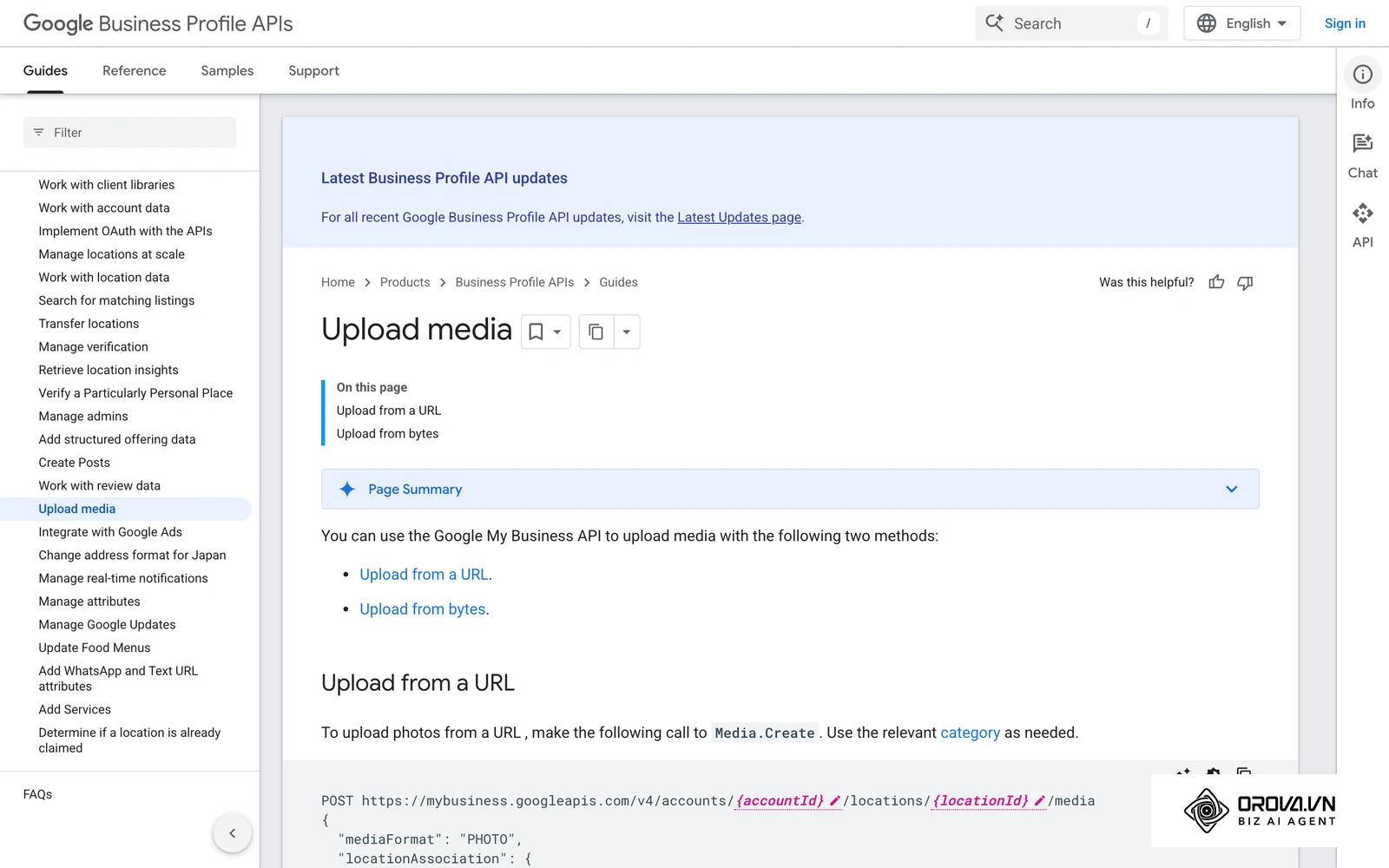Open the bookmark dropdown arrow
This screenshot has width=1389, height=868.
pos(557,332)
